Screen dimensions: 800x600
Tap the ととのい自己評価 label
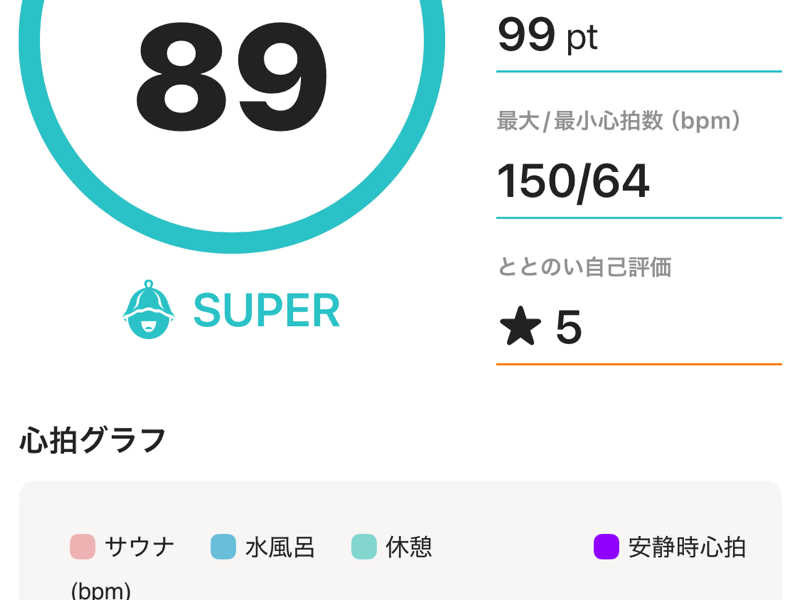pos(584,267)
